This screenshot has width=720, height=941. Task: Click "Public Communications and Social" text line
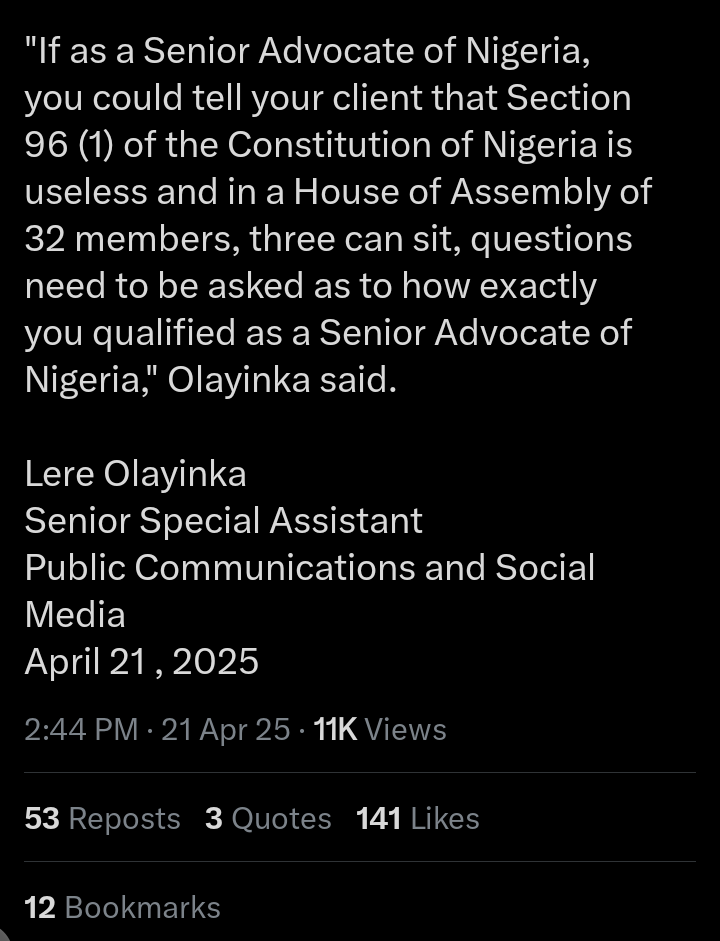(x=310, y=568)
